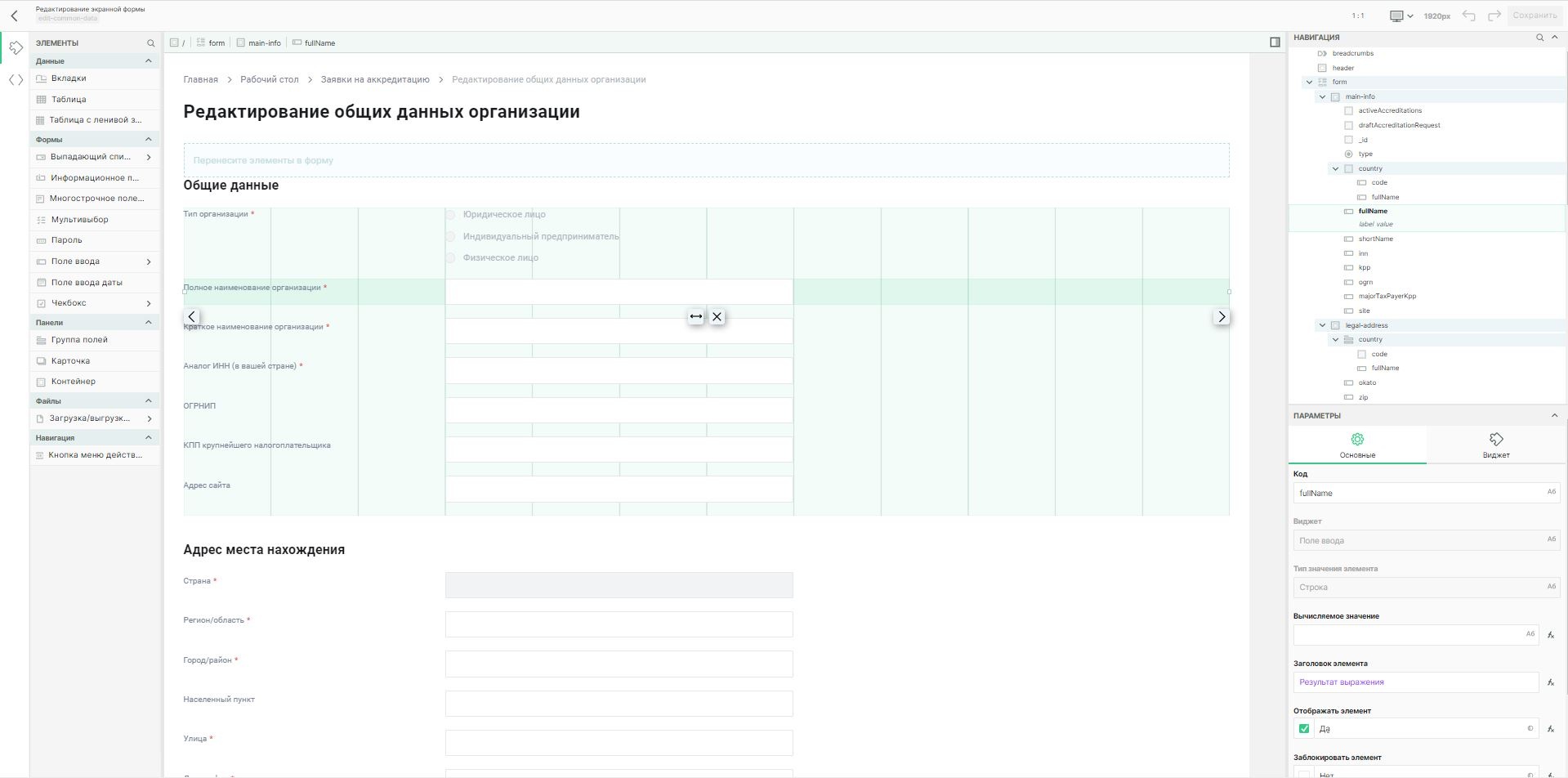Screen dimensions: 1568x778
Task: Switch to the Виджет tab
Action: click(1496, 446)
